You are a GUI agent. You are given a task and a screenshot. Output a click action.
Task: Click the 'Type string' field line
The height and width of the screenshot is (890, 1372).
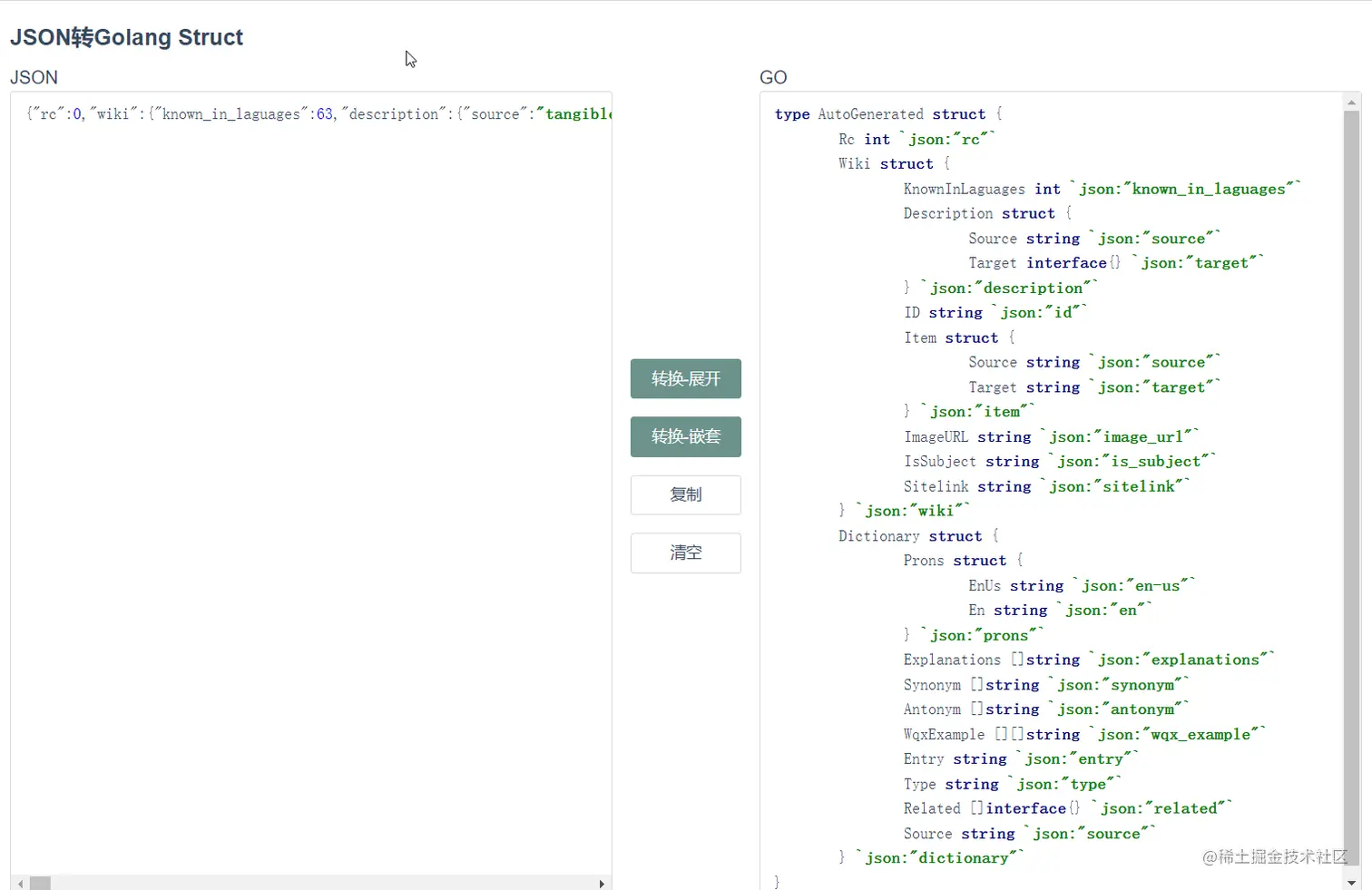[x=1013, y=784]
